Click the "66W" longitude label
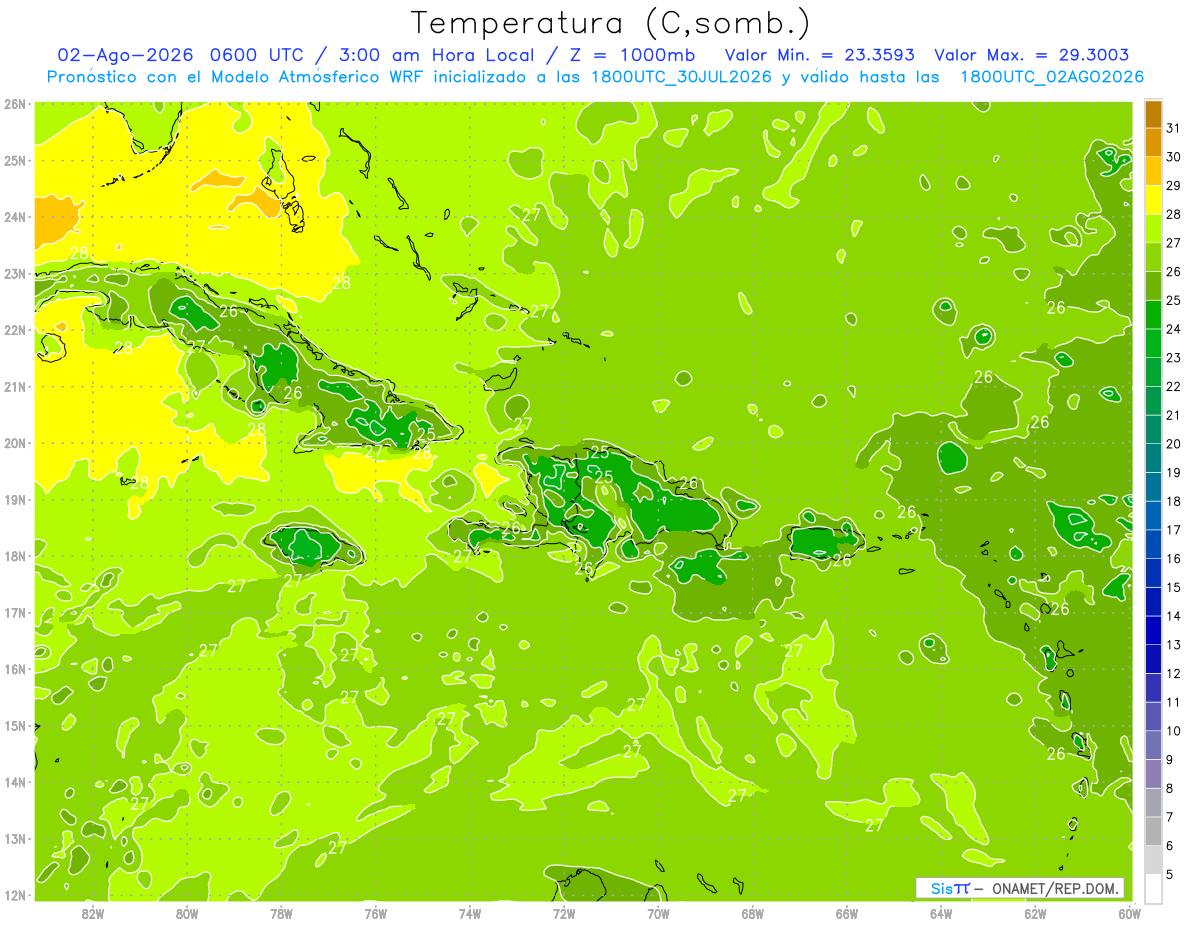 click(x=847, y=913)
